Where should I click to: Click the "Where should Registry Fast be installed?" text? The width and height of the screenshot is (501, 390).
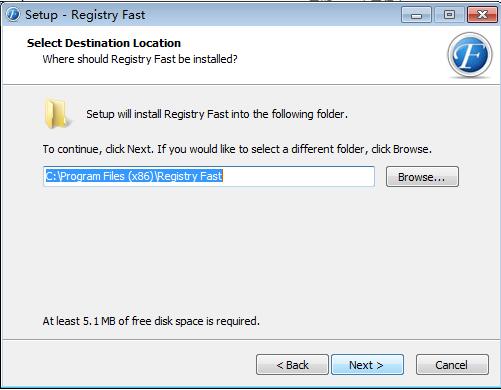pyautogui.click(x=140, y=59)
